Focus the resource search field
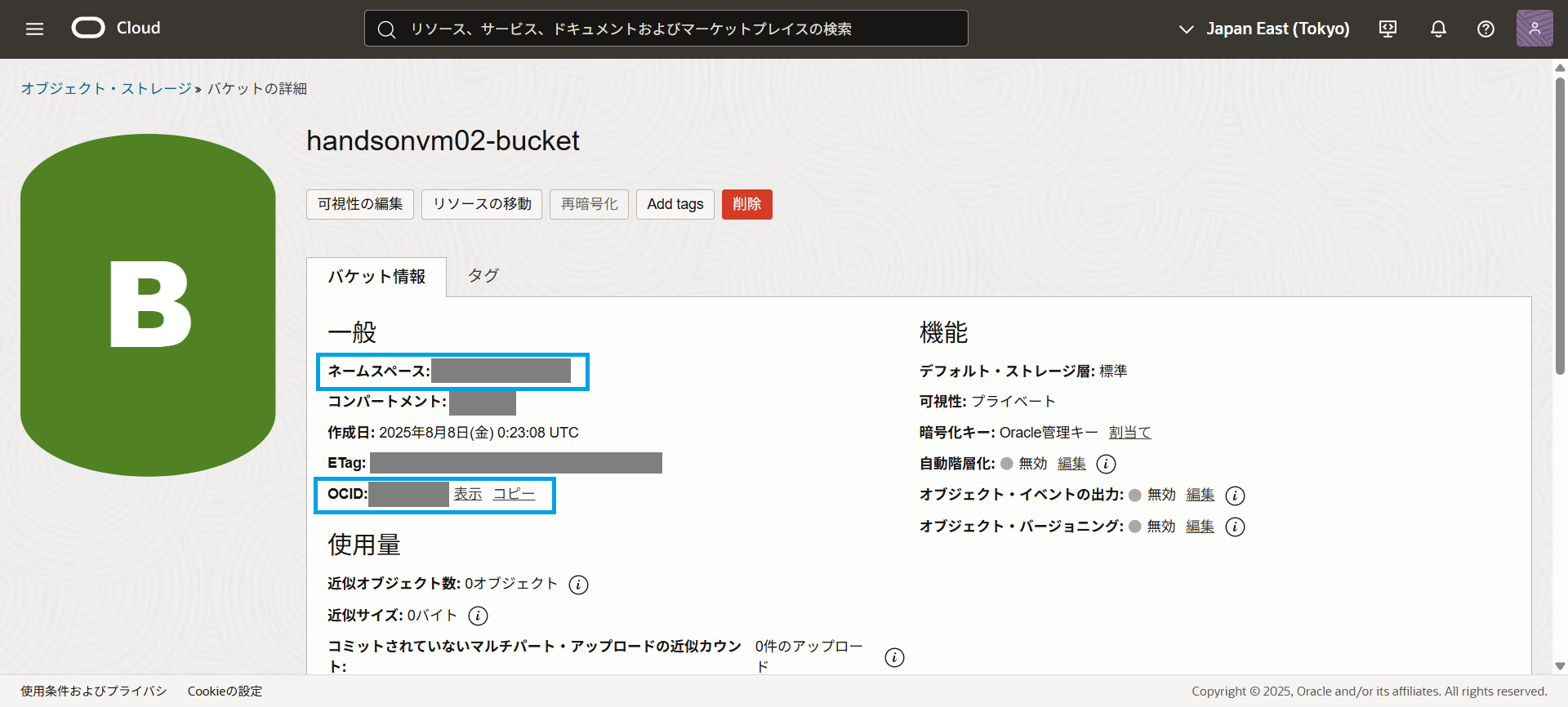 [666, 29]
